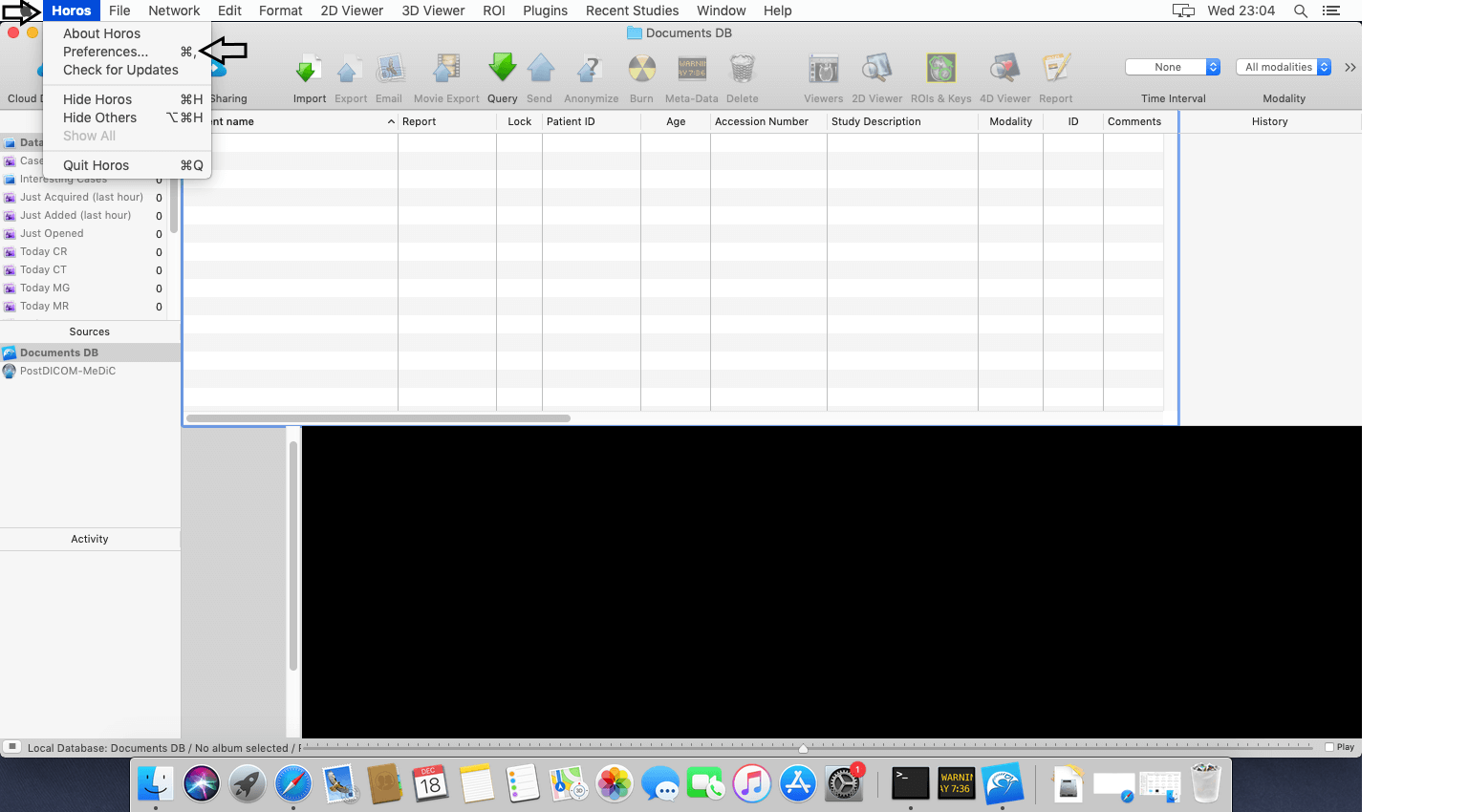1468x812 pixels.
Task: Open the Horos app in the Dock
Action: click(1003, 784)
